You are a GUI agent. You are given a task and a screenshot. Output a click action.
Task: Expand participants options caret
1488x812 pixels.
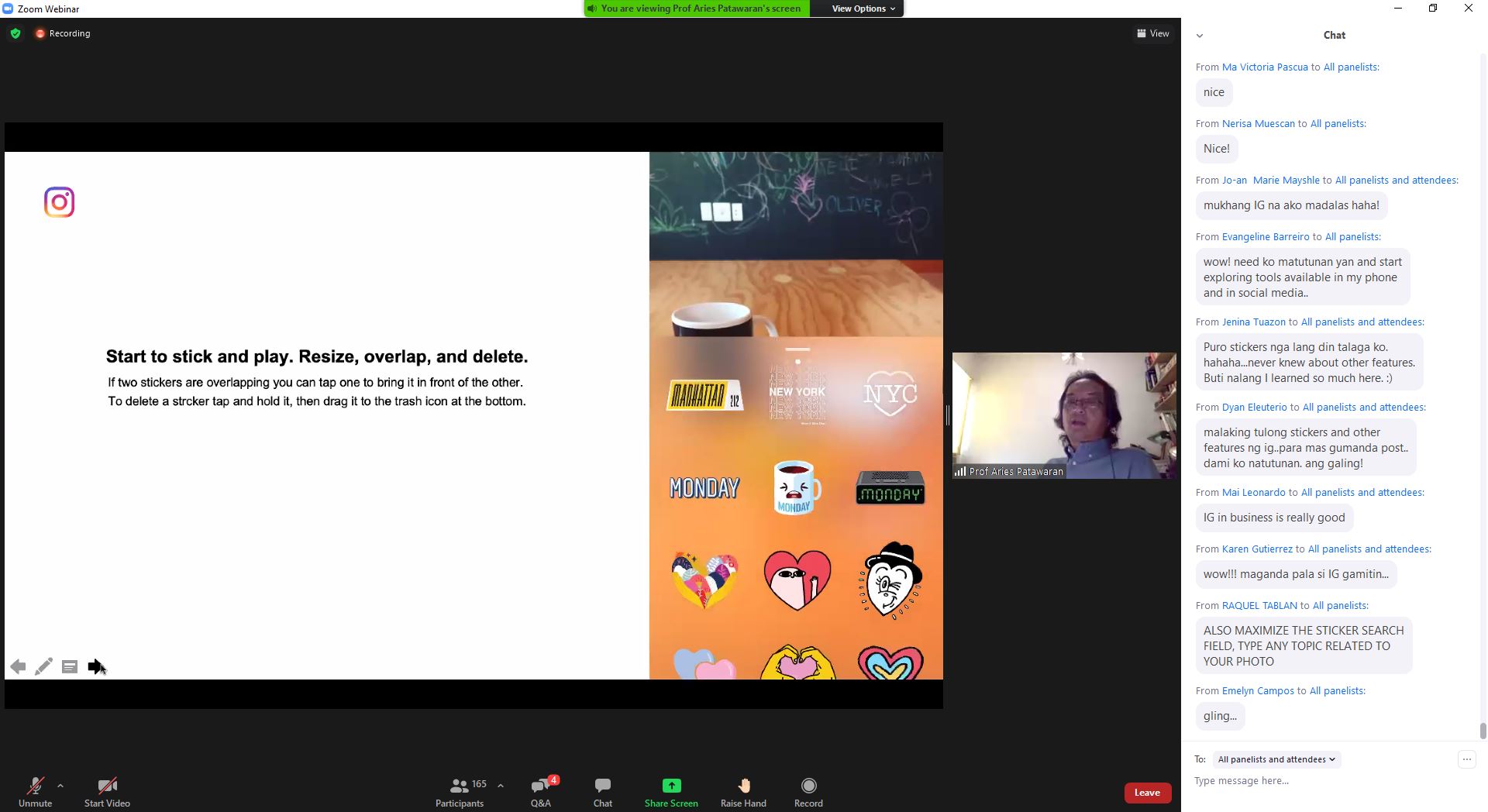tap(501, 786)
